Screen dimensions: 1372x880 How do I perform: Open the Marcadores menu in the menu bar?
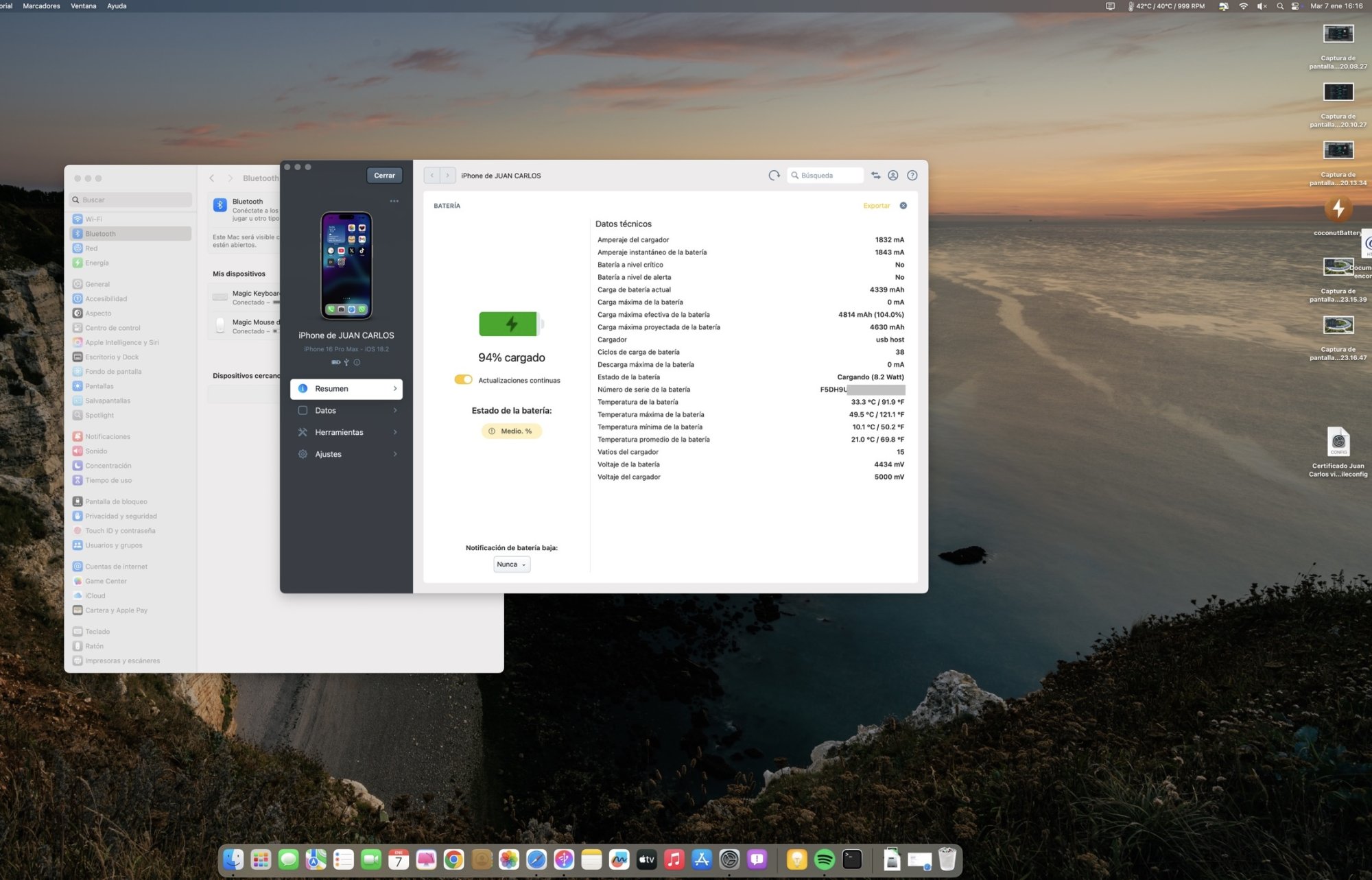pos(41,6)
